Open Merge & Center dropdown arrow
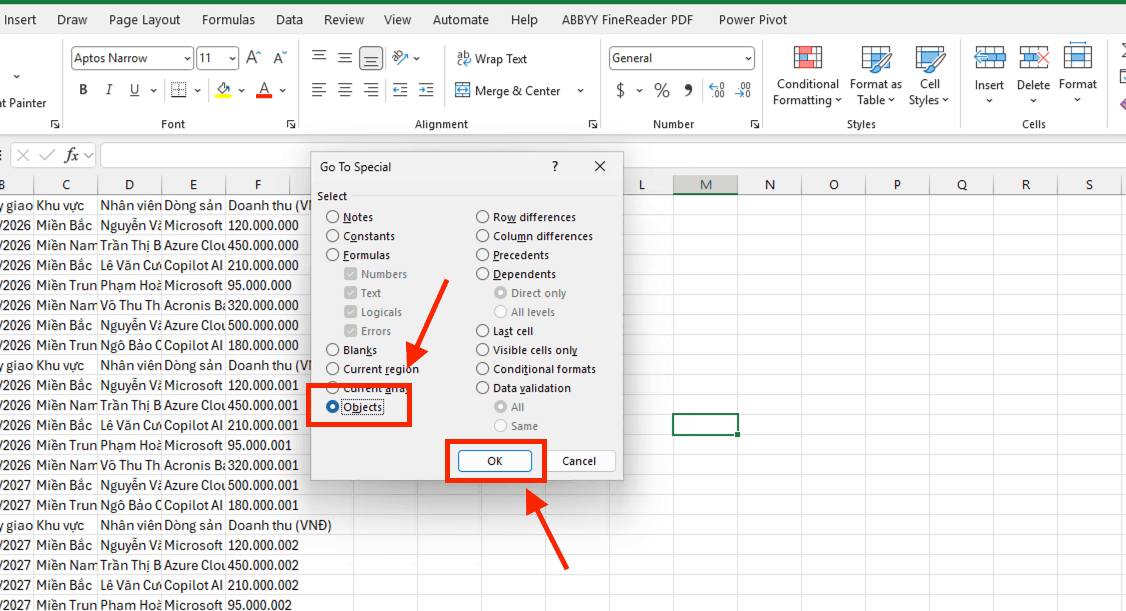This screenshot has height=611, width=1126. [580, 91]
